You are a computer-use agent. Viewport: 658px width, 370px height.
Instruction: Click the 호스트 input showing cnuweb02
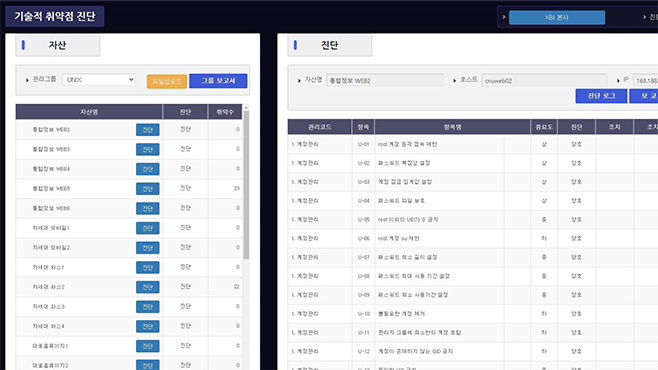[544, 81]
